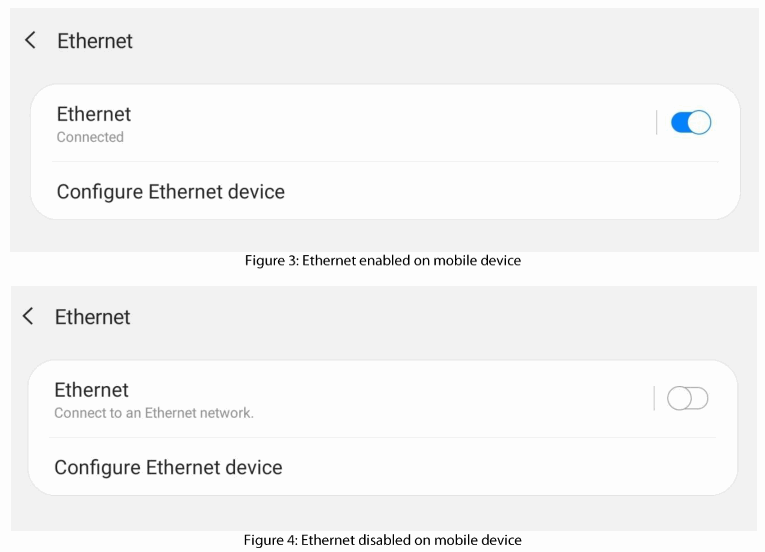Click the vertical separator beside the blue toggle

657,123
